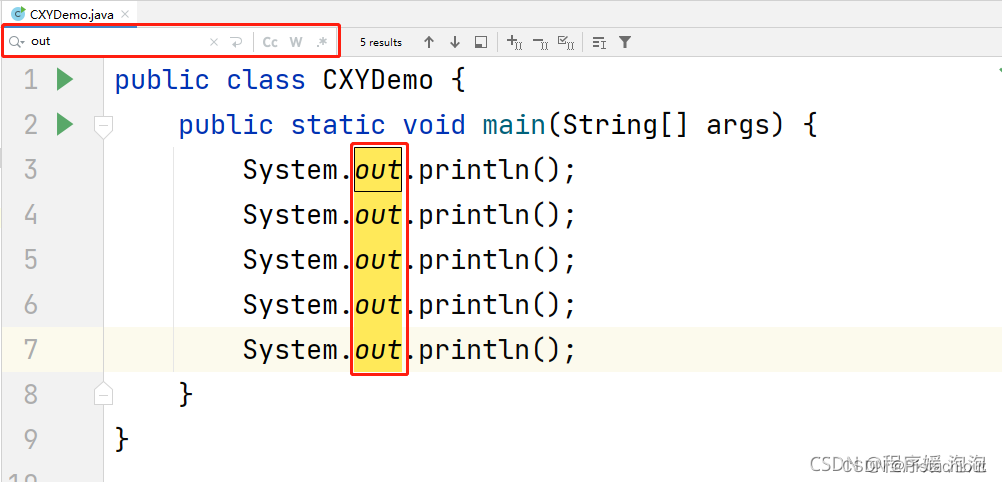
Task: Click 'static' keyword on line 2
Action: point(338,125)
